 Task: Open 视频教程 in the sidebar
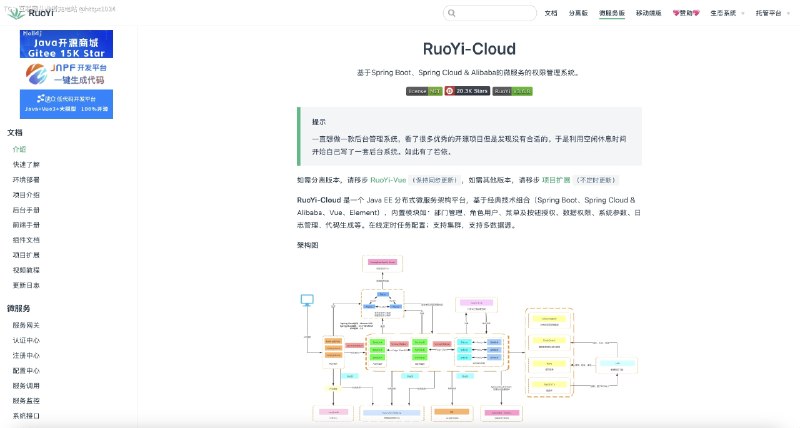point(26,270)
